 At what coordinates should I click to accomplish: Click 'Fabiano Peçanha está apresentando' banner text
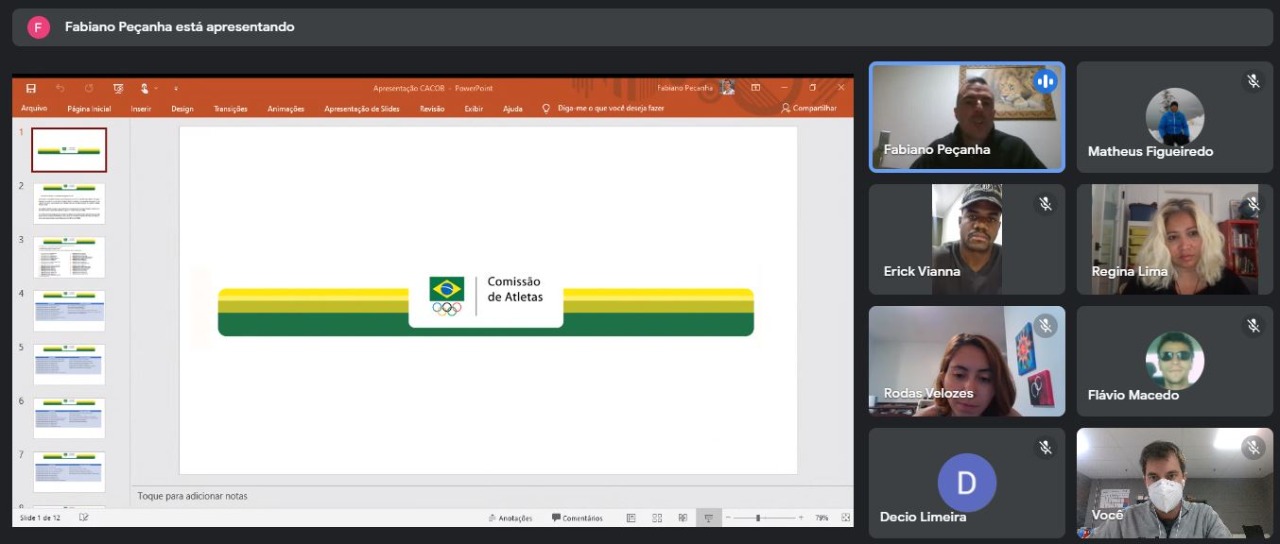coord(180,27)
